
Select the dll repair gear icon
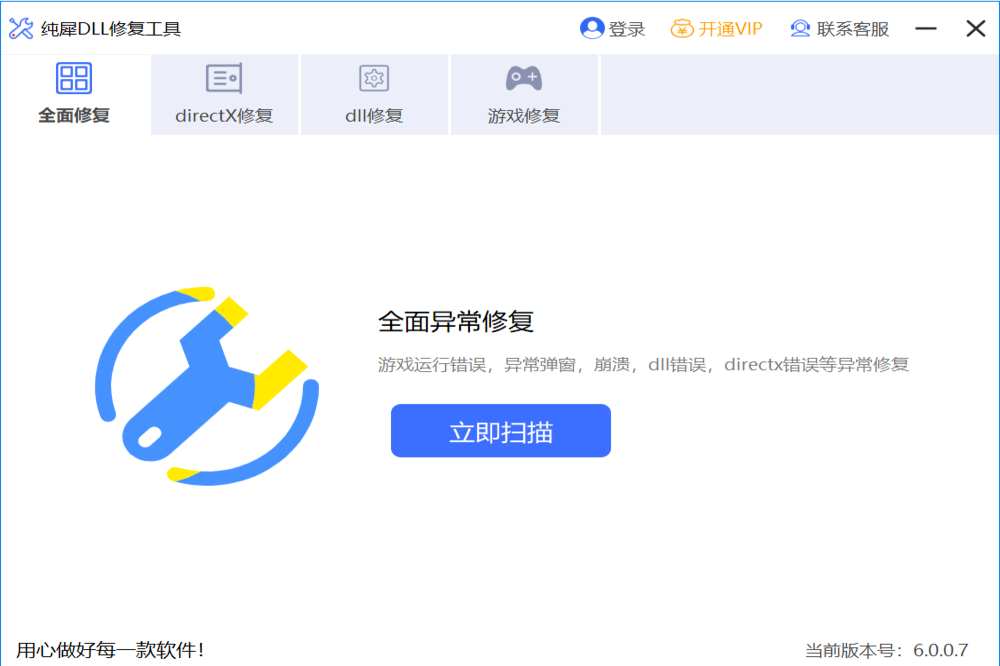coord(374,78)
